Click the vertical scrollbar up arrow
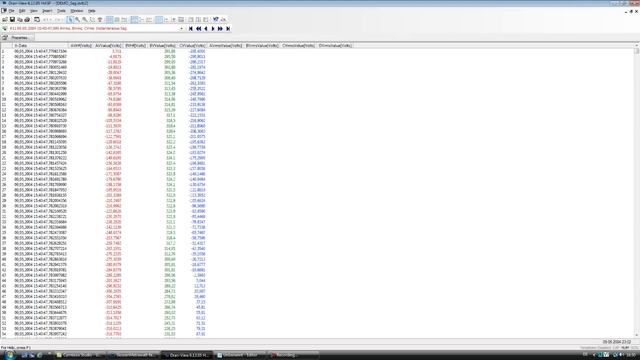The image size is (640, 360). [x=637, y=45]
